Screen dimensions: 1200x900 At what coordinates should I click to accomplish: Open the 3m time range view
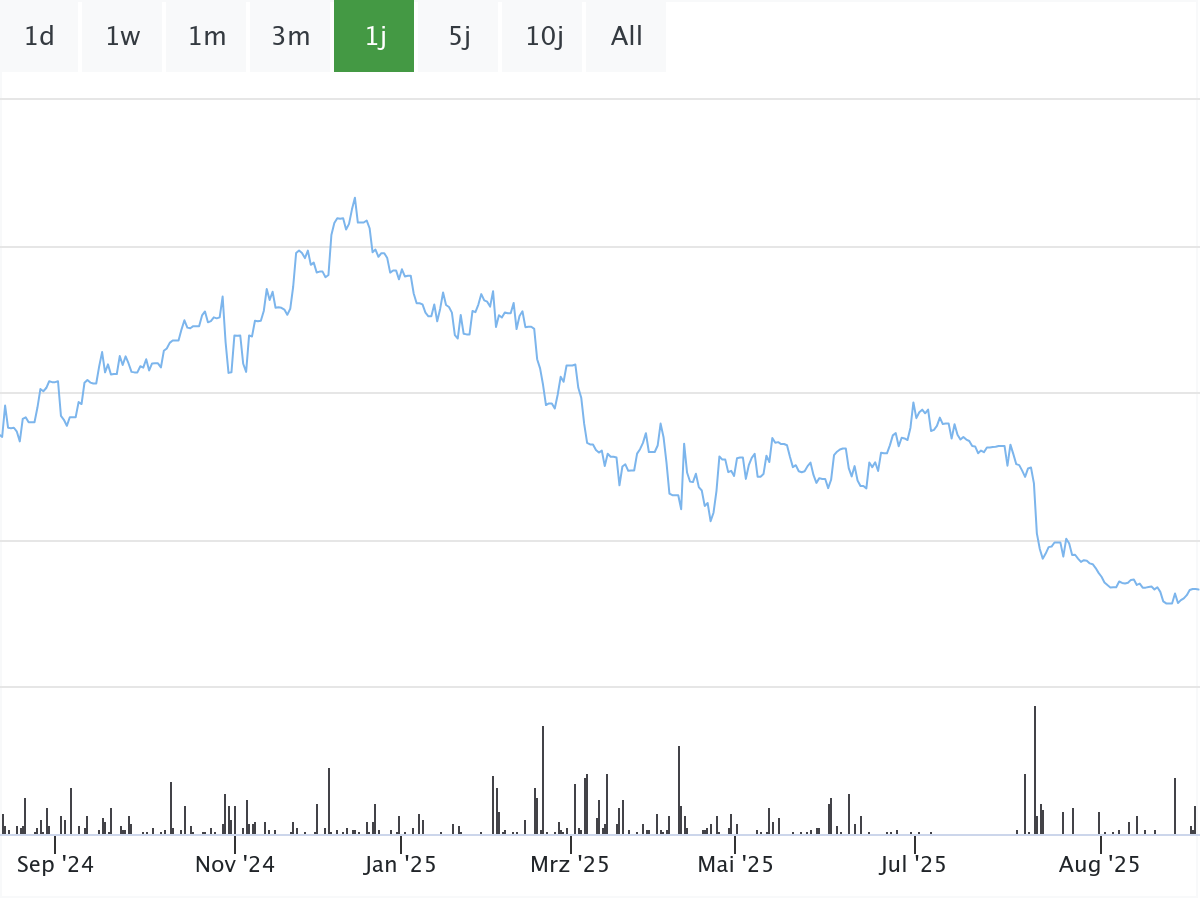pyautogui.click(x=291, y=37)
